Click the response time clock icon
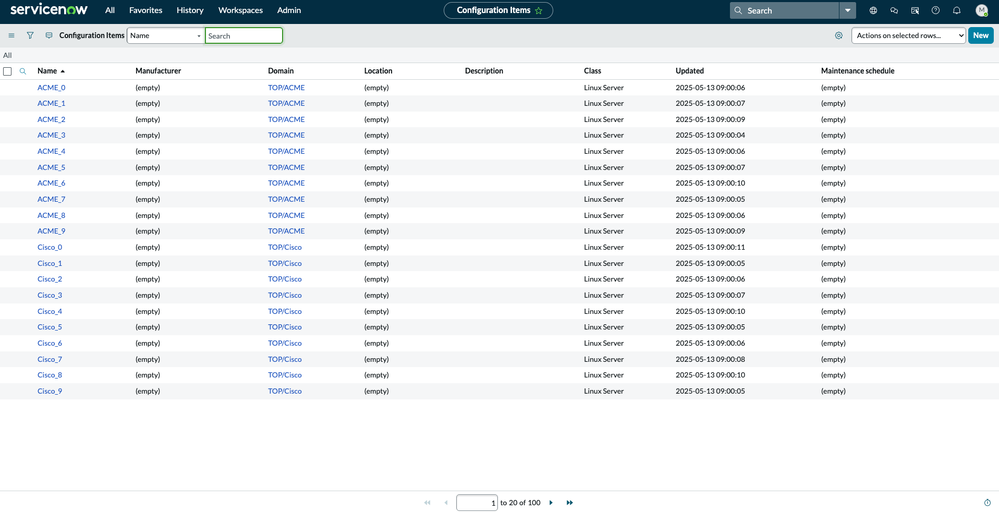Viewport: 999px width, 512px height. [x=988, y=502]
